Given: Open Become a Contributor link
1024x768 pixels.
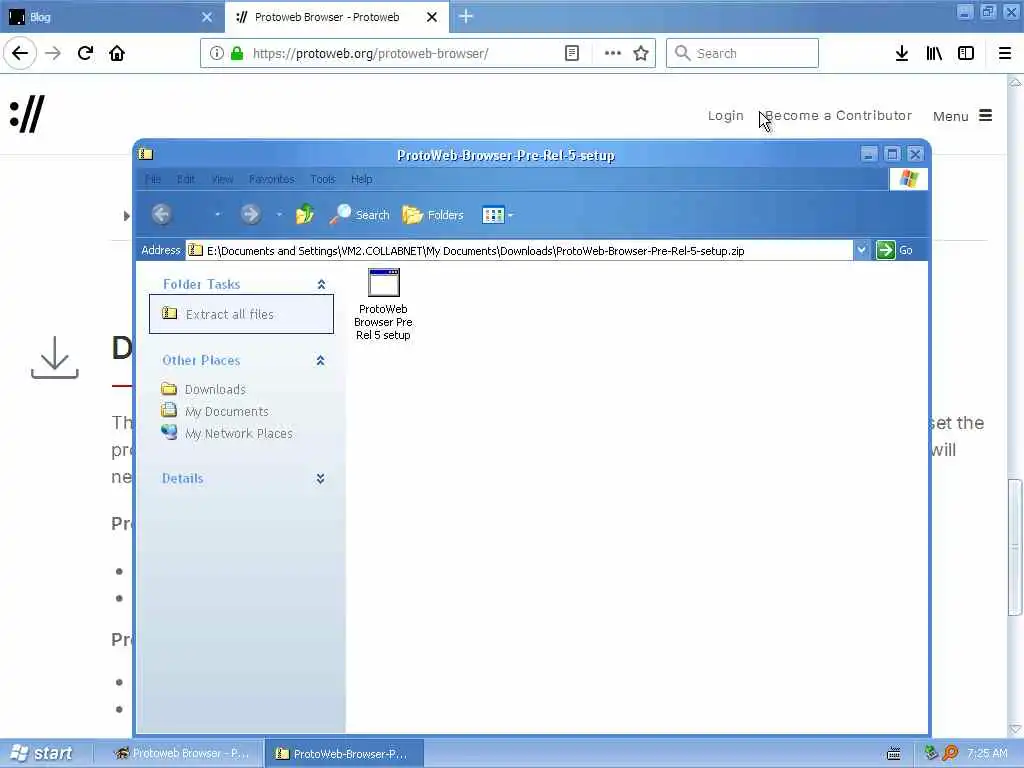Looking at the screenshot, I should pyautogui.click(x=838, y=116).
